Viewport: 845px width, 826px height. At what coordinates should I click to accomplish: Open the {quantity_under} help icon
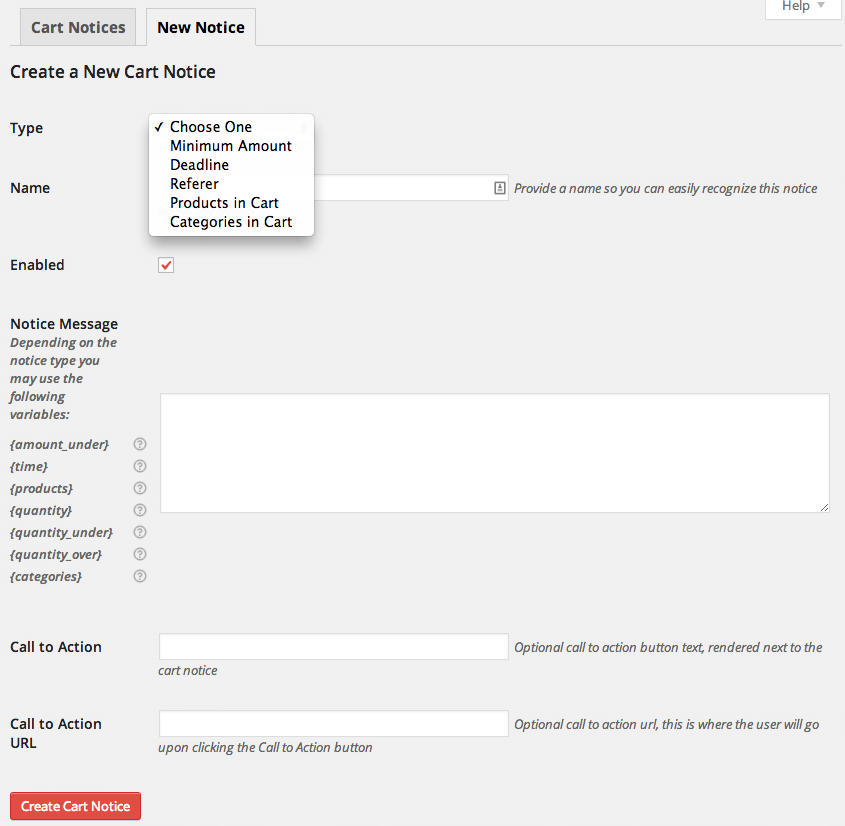tap(139, 532)
